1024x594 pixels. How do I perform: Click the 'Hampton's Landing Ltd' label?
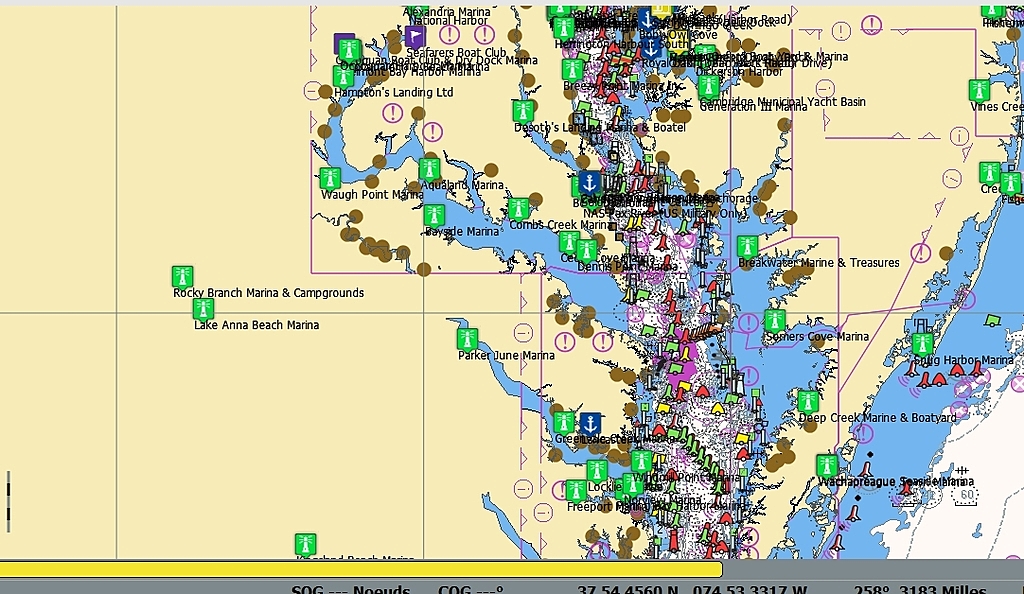pos(393,93)
